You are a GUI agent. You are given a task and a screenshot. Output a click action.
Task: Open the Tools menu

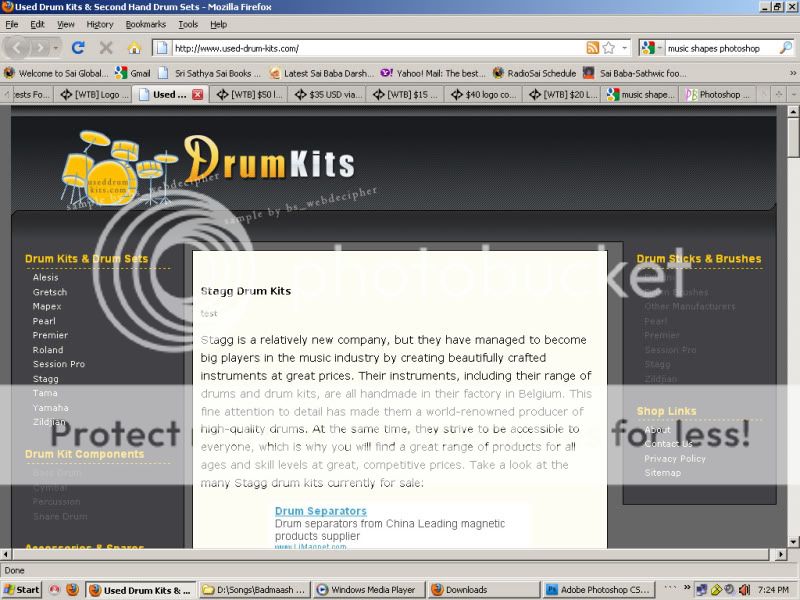click(188, 24)
